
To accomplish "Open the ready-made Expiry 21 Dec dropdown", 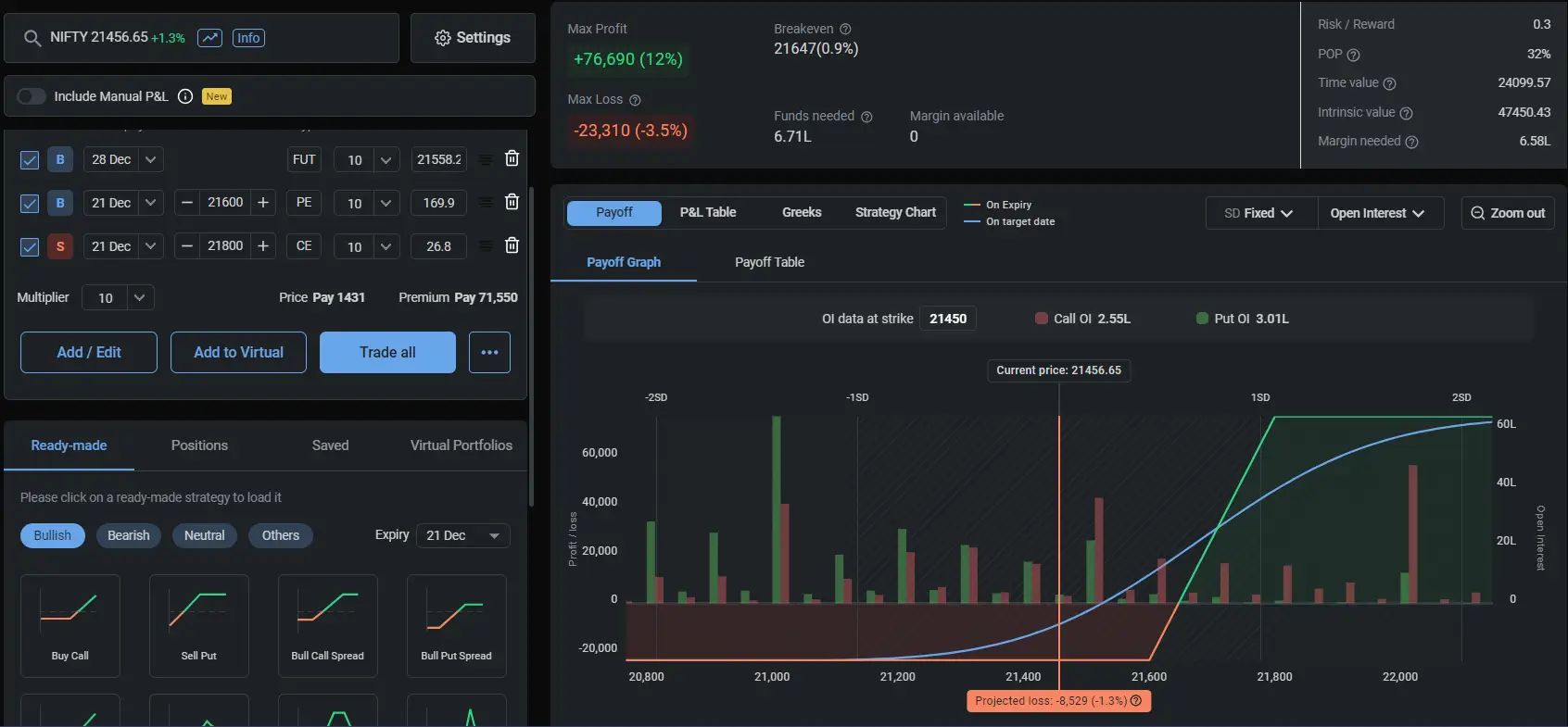I will (463, 535).
